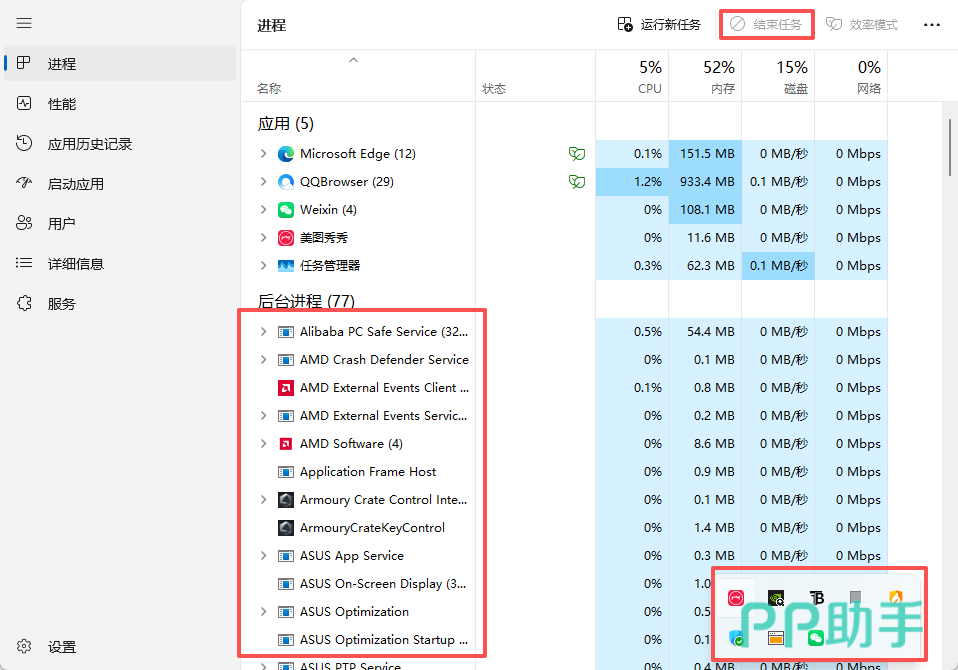This screenshot has width=958, height=670.
Task: Click the 结束任务 end task button
Action: point(767,25)
